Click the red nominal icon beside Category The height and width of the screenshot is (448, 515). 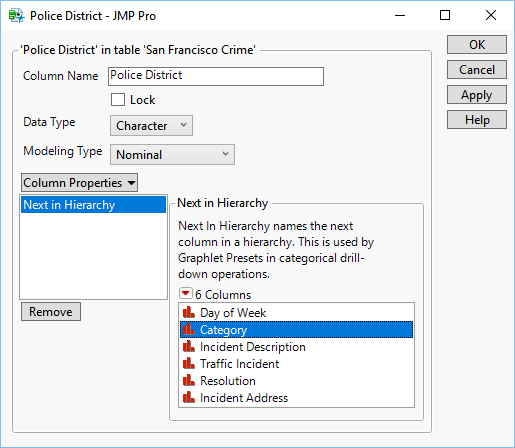click(x=189, y=329)
